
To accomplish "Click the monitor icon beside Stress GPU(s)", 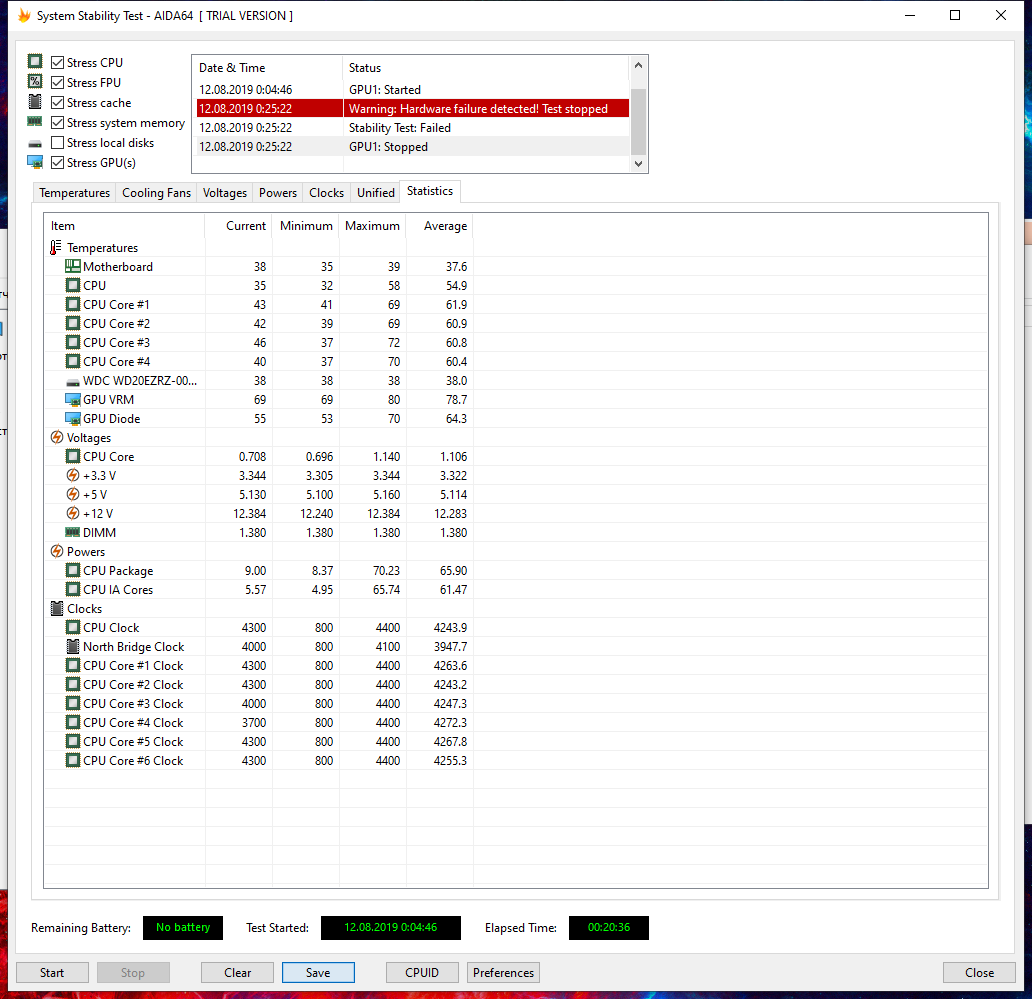I will [35, 161].
